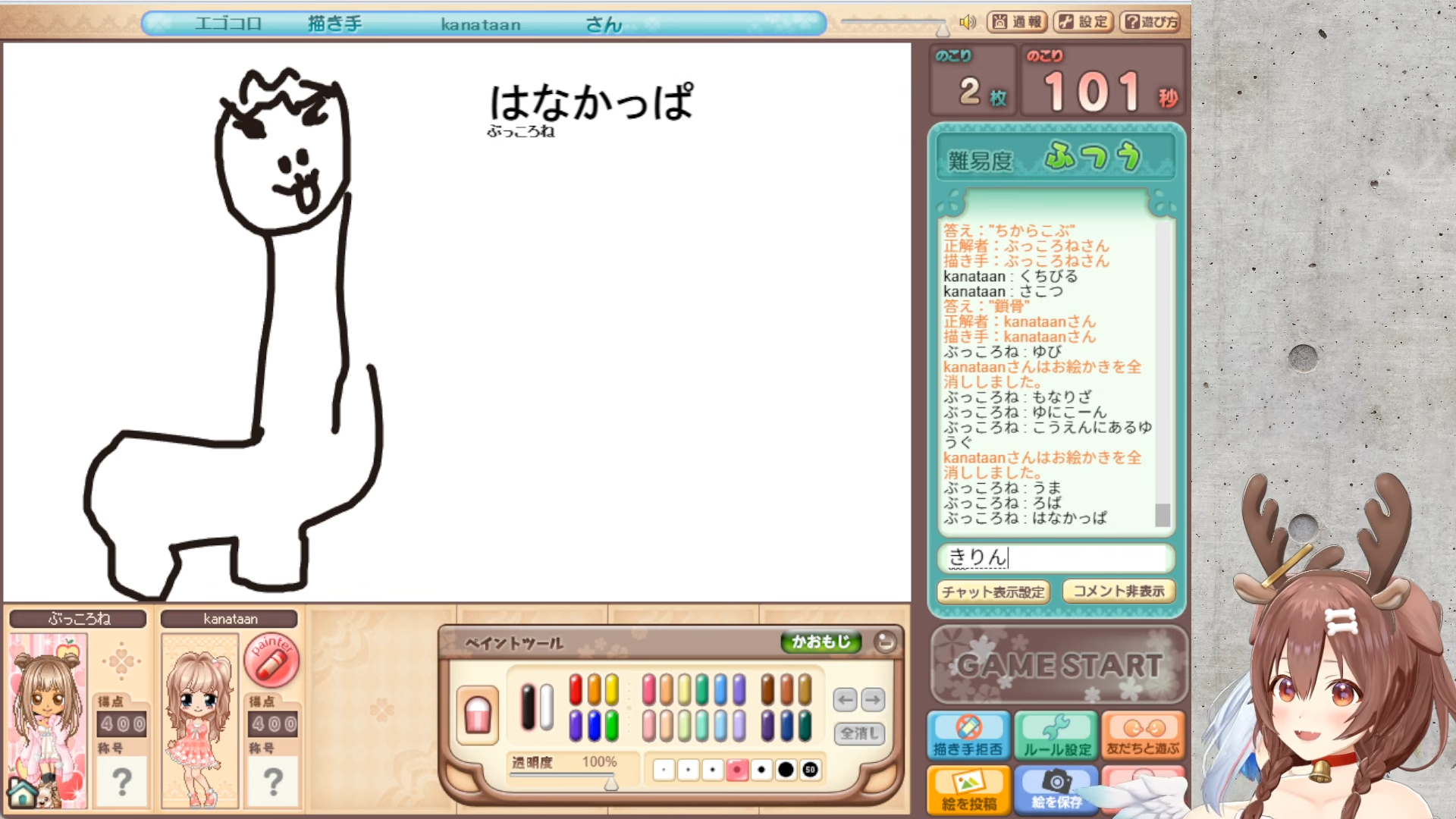Click the speaker volume icon
The height and width of the screenshot is (819, 1456).
point(967,22)
